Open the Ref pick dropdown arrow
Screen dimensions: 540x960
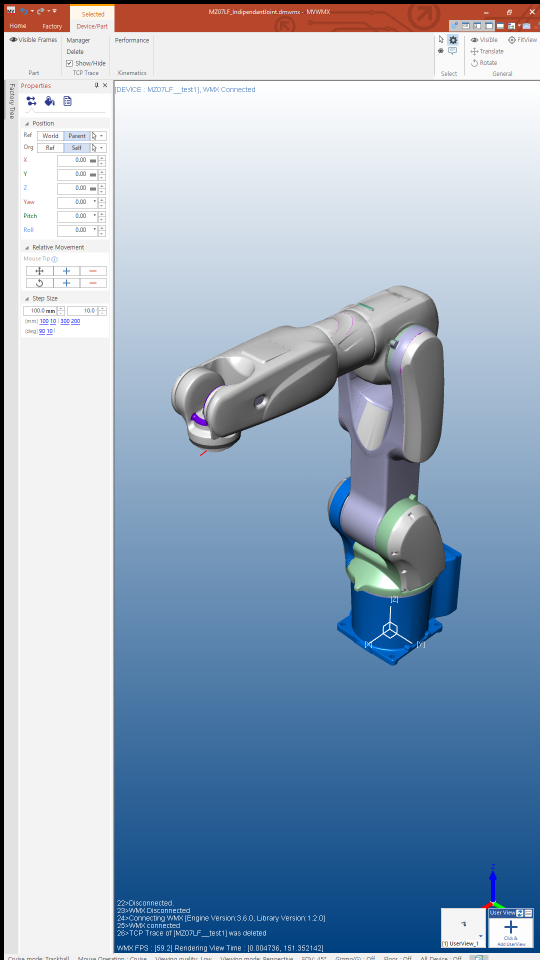coord(102,136)
